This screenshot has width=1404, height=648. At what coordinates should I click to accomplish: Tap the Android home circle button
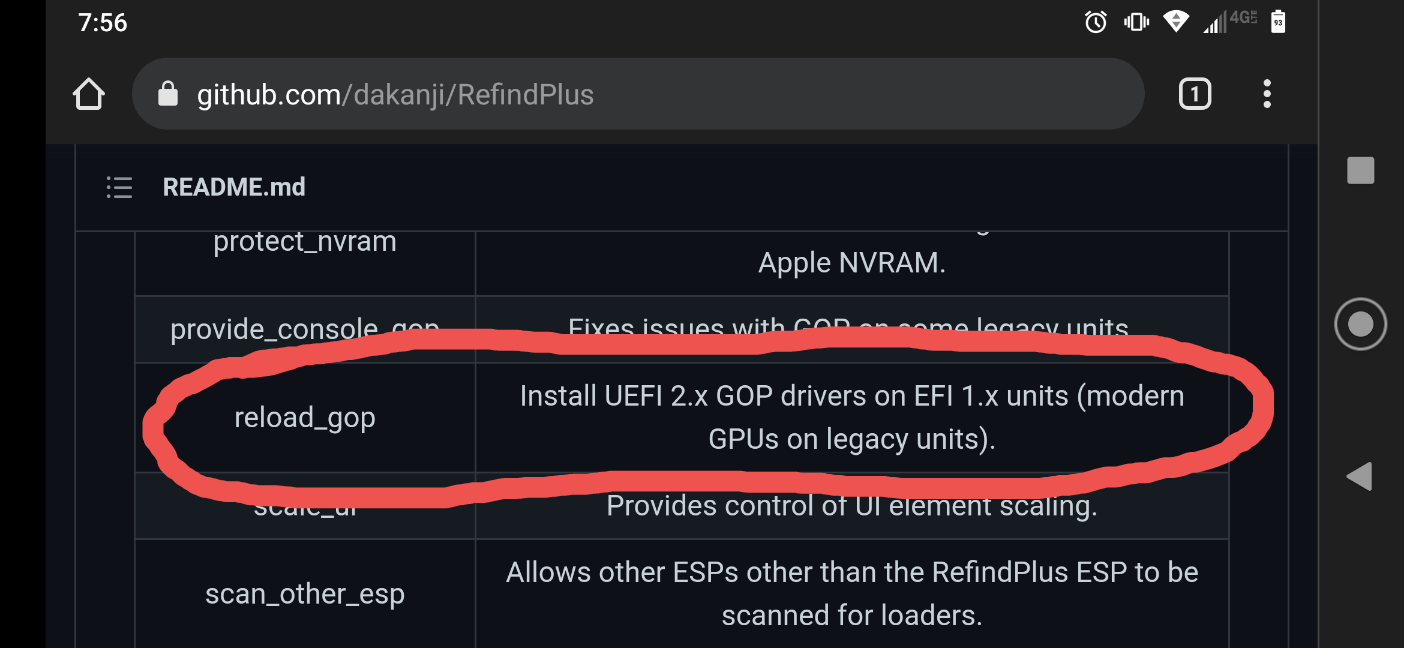1360,324
